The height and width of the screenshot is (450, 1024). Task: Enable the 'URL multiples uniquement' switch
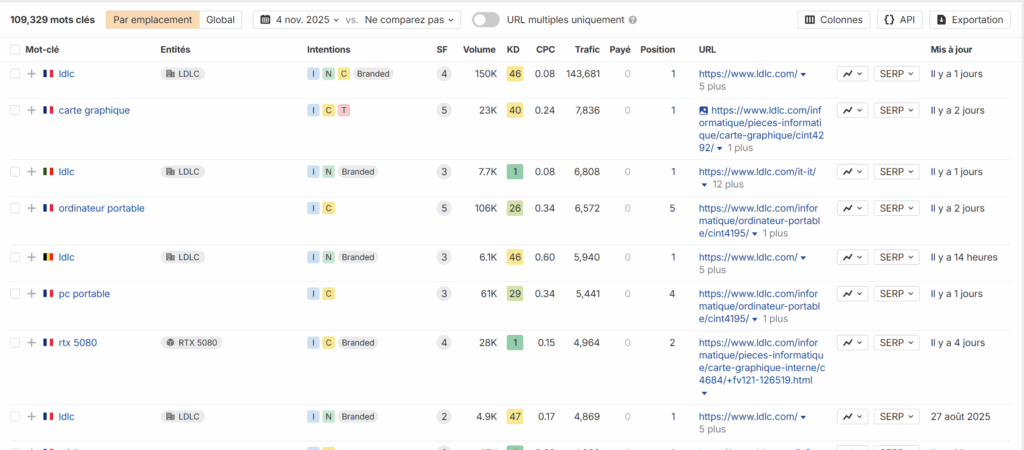coord(486,20)
